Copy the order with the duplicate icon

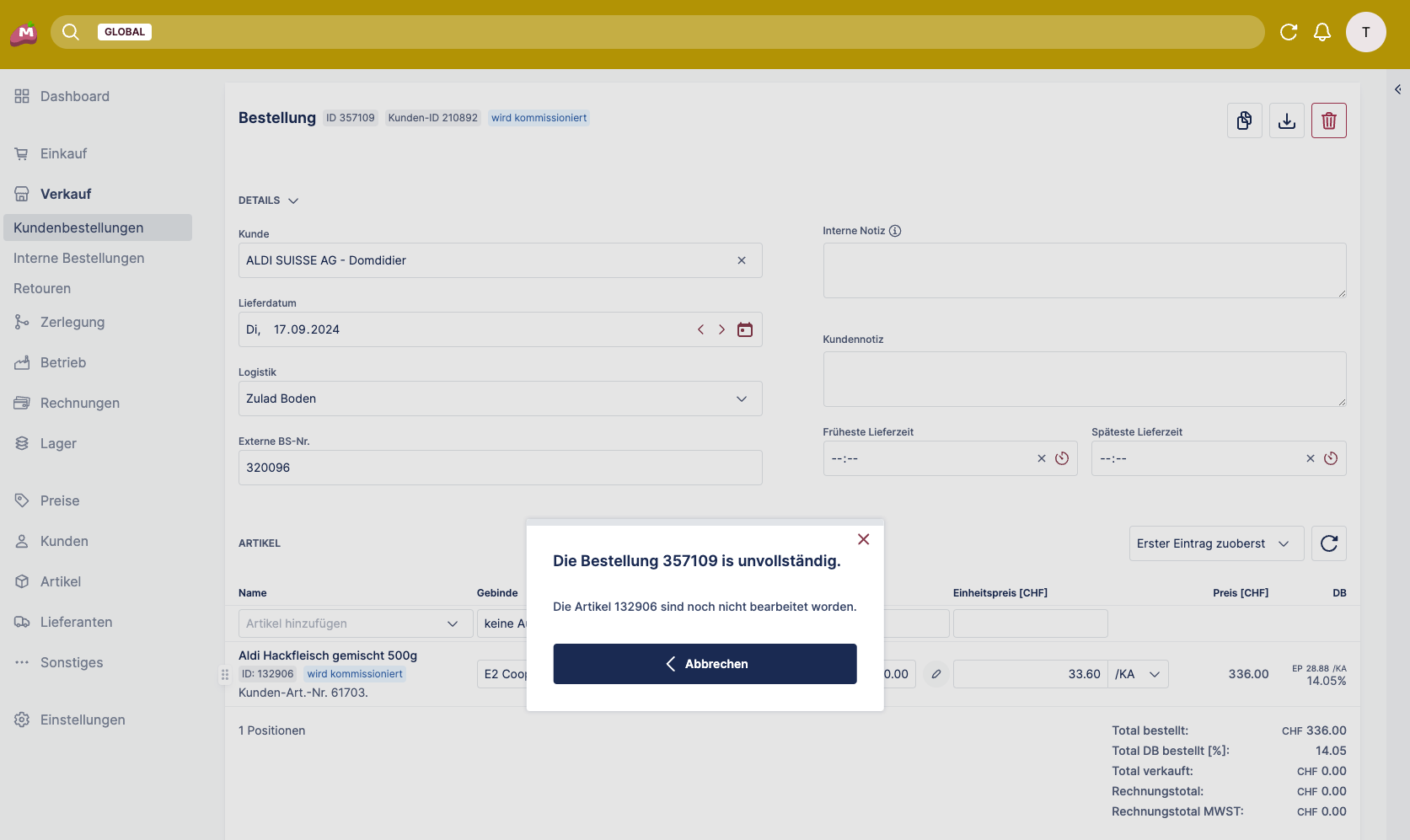pos(1244,120)
